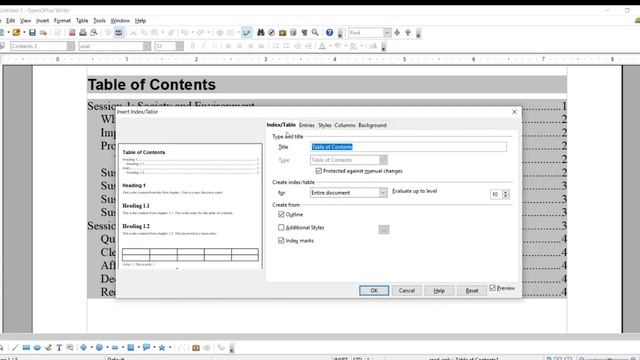Open the Navigator compass icon
The height and width of the screenshot is (360, 640).
click(x=271, y=33)
